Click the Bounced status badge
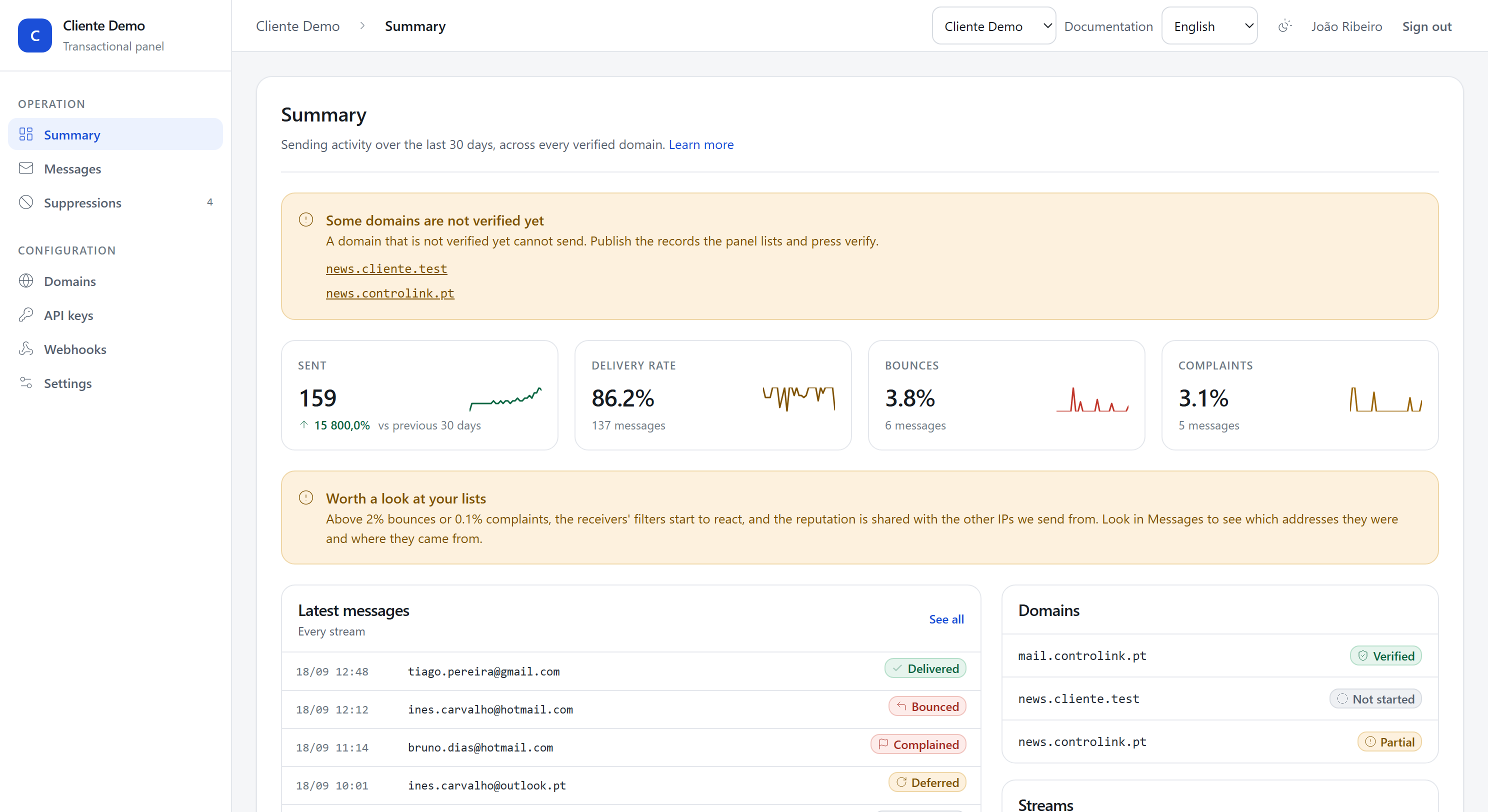This screenshot has height=812, width=1488. [927, 706]
